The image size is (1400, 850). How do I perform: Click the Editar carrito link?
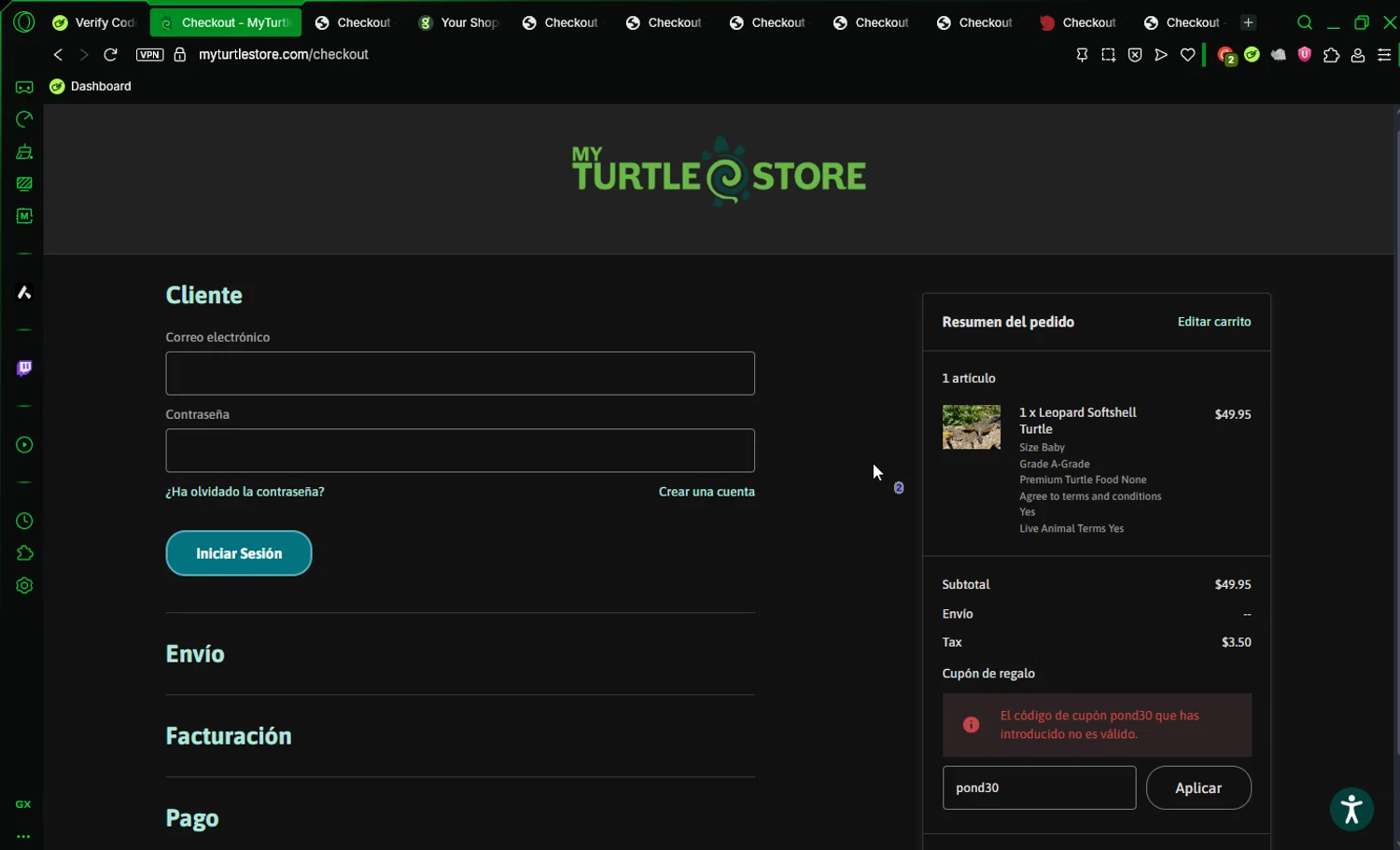point(1214,322)
